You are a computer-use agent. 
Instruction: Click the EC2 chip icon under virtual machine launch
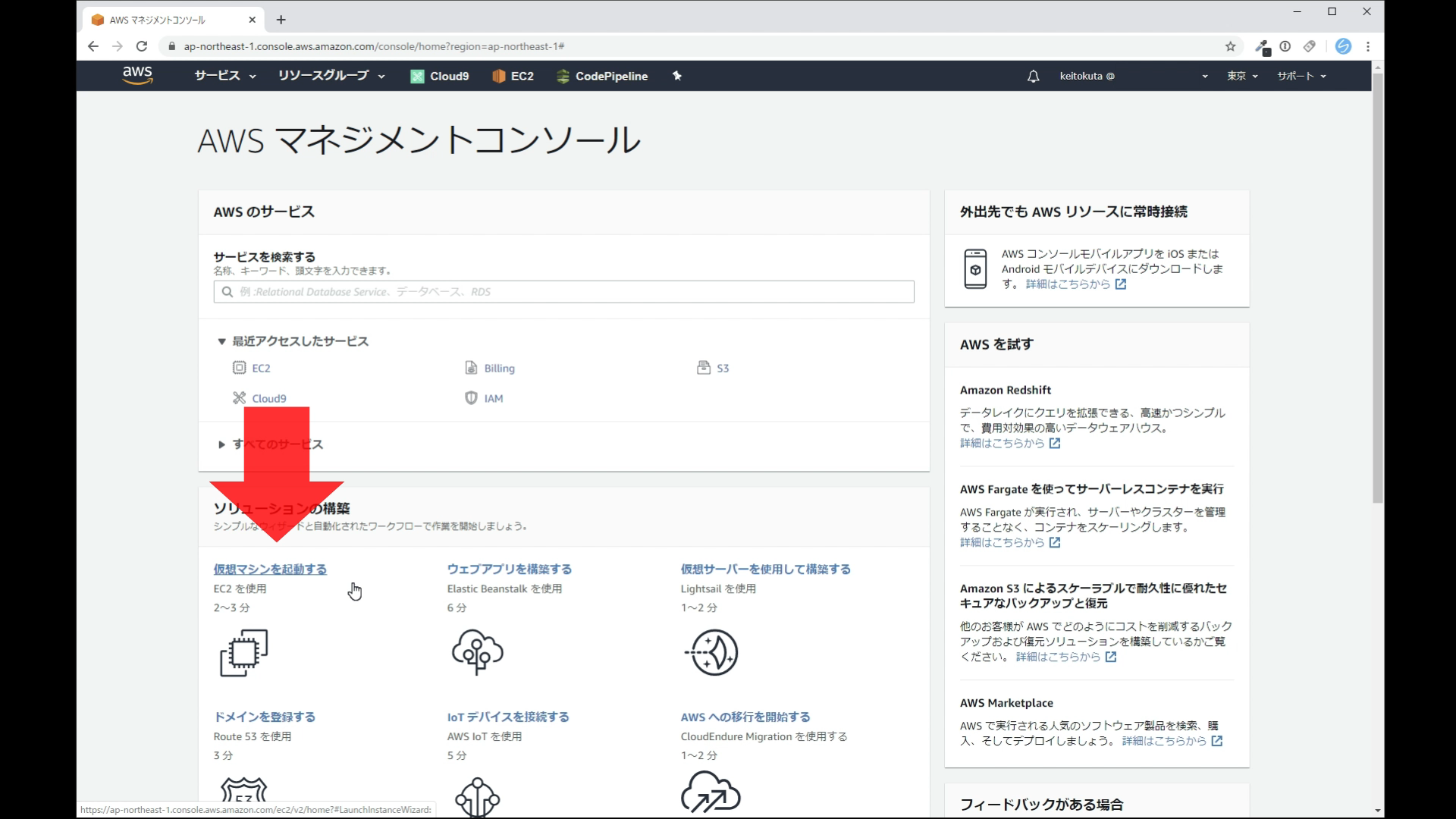coord(244,652)
